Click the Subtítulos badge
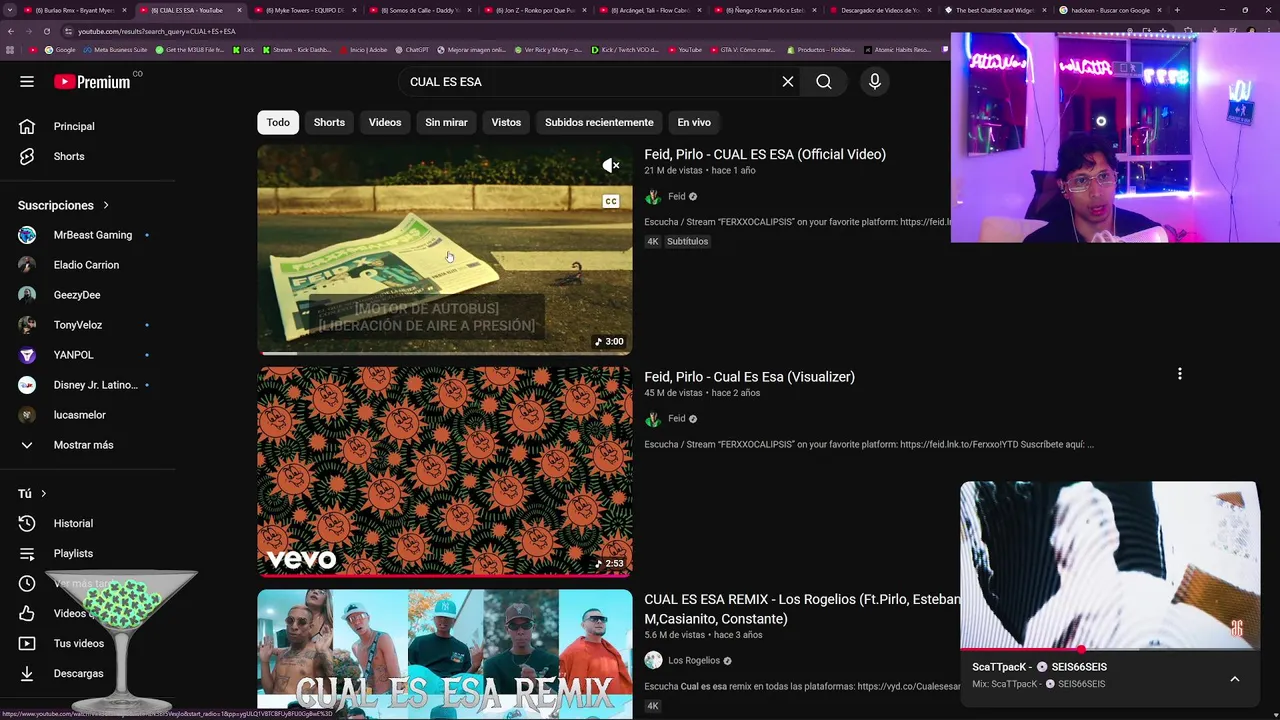 point(687,242)
